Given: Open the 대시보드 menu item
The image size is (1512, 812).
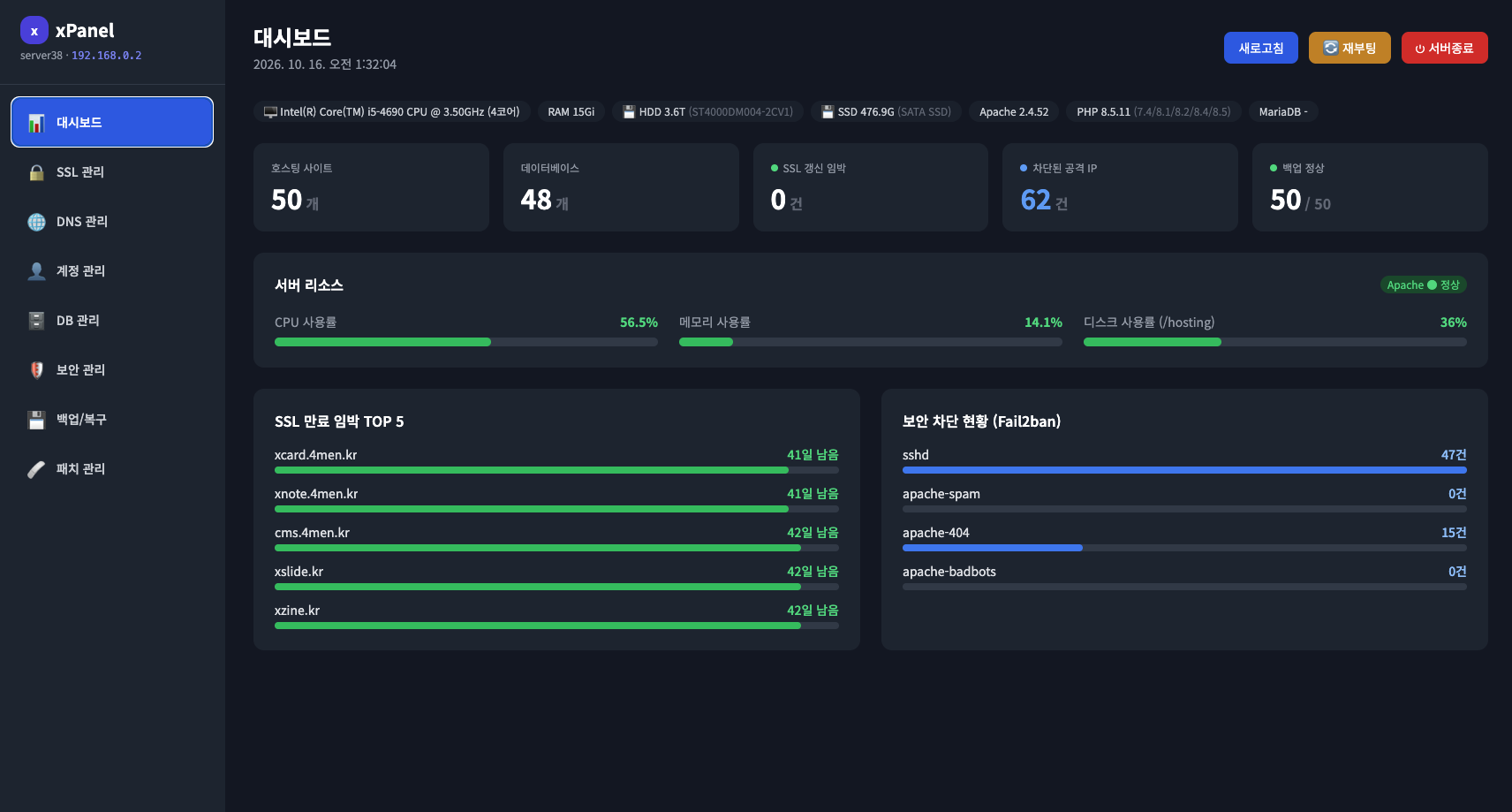Looking at the screenshot, I should coord(112,122).
